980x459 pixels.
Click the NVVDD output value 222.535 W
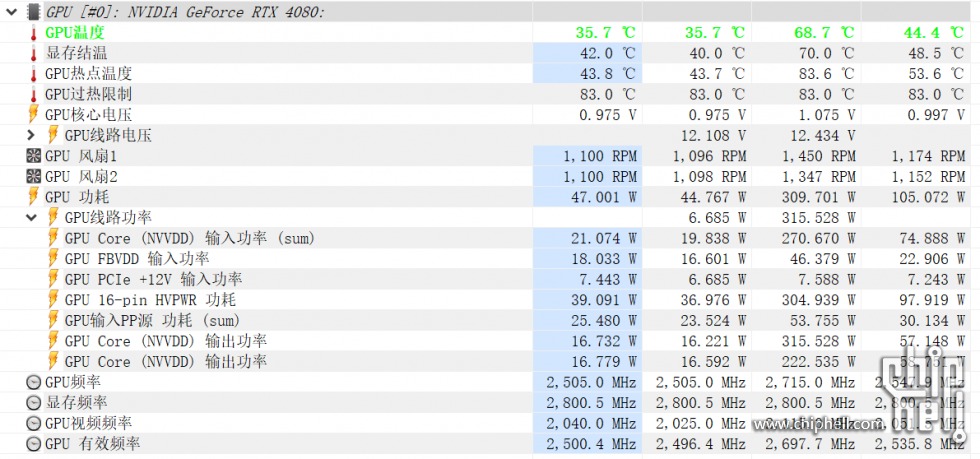coord(818,362)
